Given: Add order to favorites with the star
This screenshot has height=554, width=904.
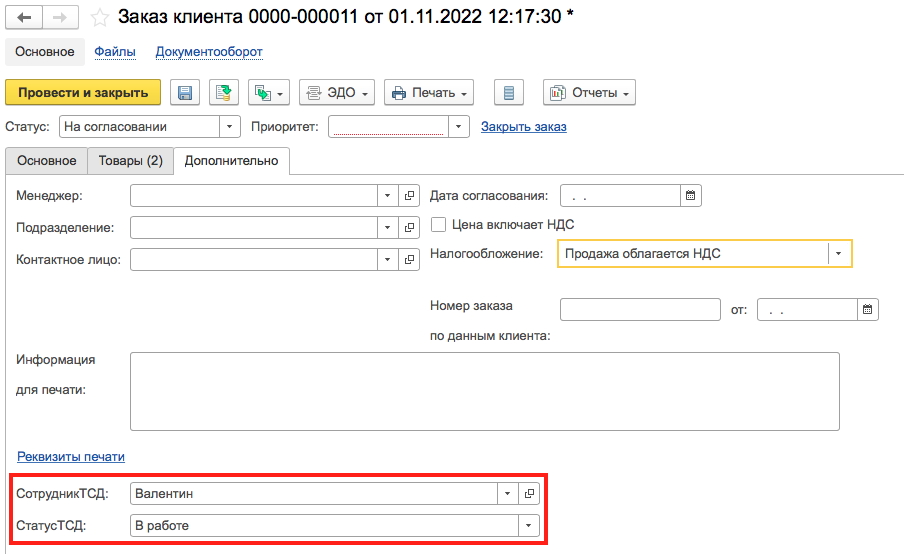Looking at the screenshot, I should 100,17.
